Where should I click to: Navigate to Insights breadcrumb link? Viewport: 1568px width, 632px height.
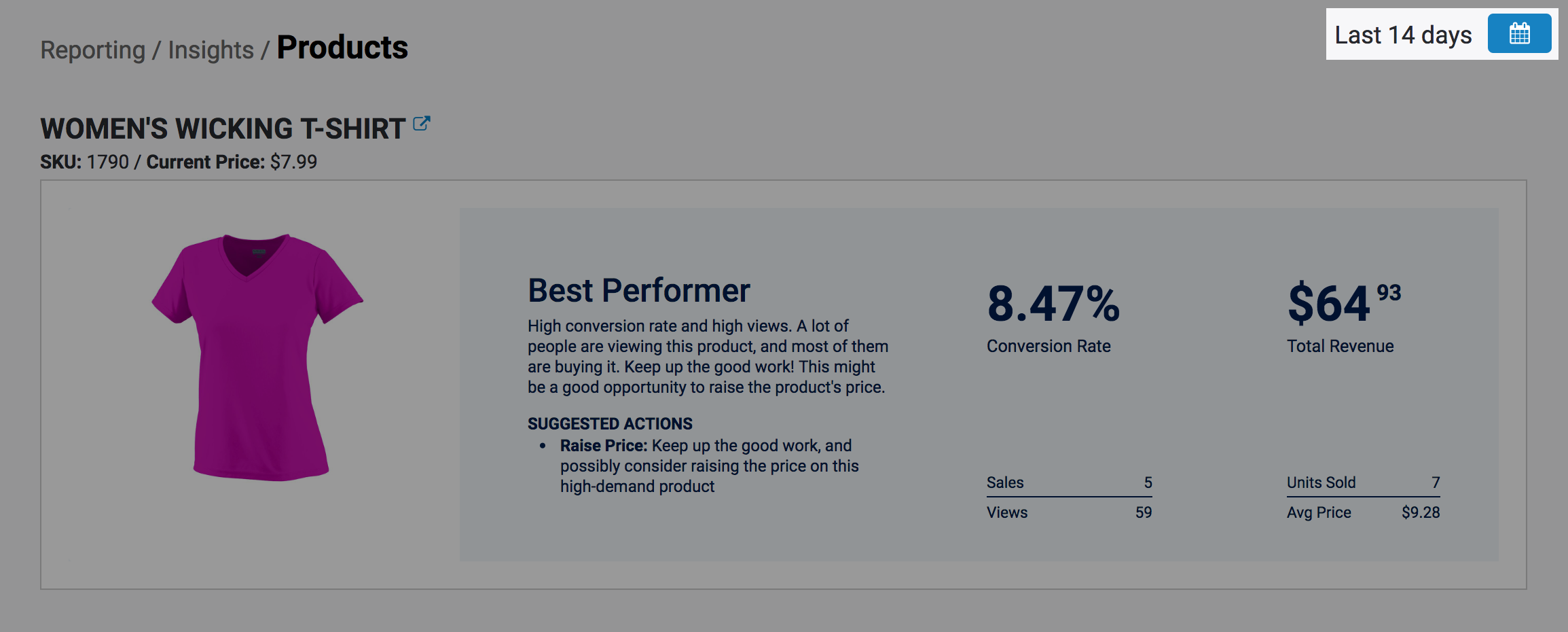[211, 50]
